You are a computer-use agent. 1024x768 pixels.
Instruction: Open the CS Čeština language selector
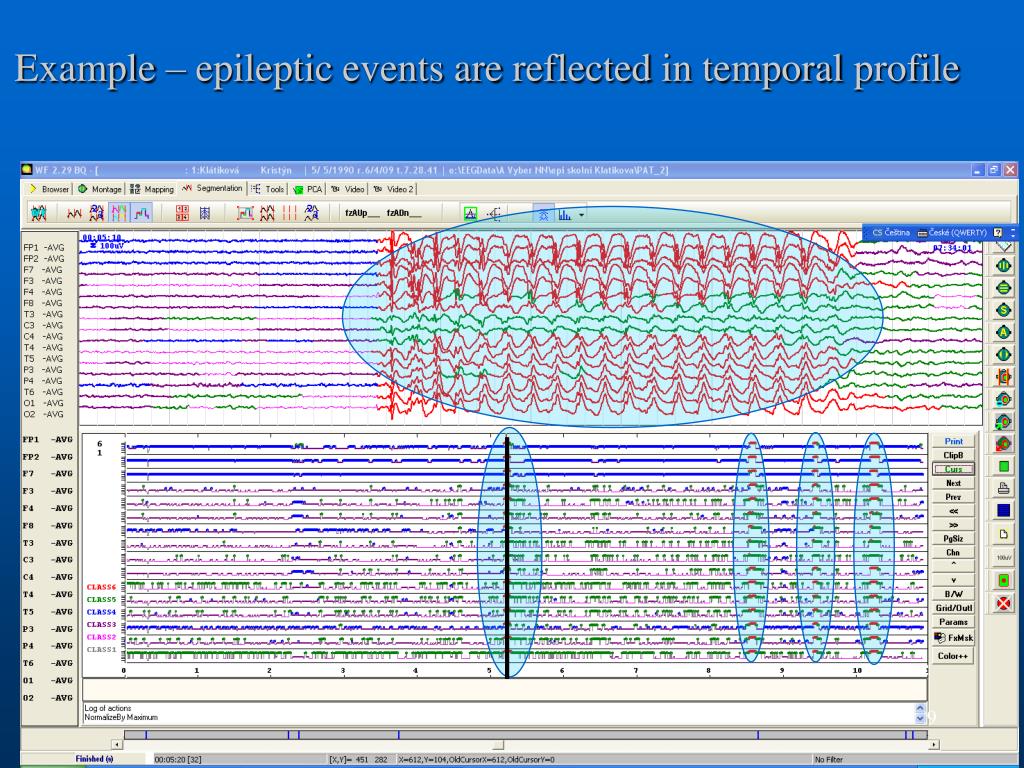click(x=889, y=232)
